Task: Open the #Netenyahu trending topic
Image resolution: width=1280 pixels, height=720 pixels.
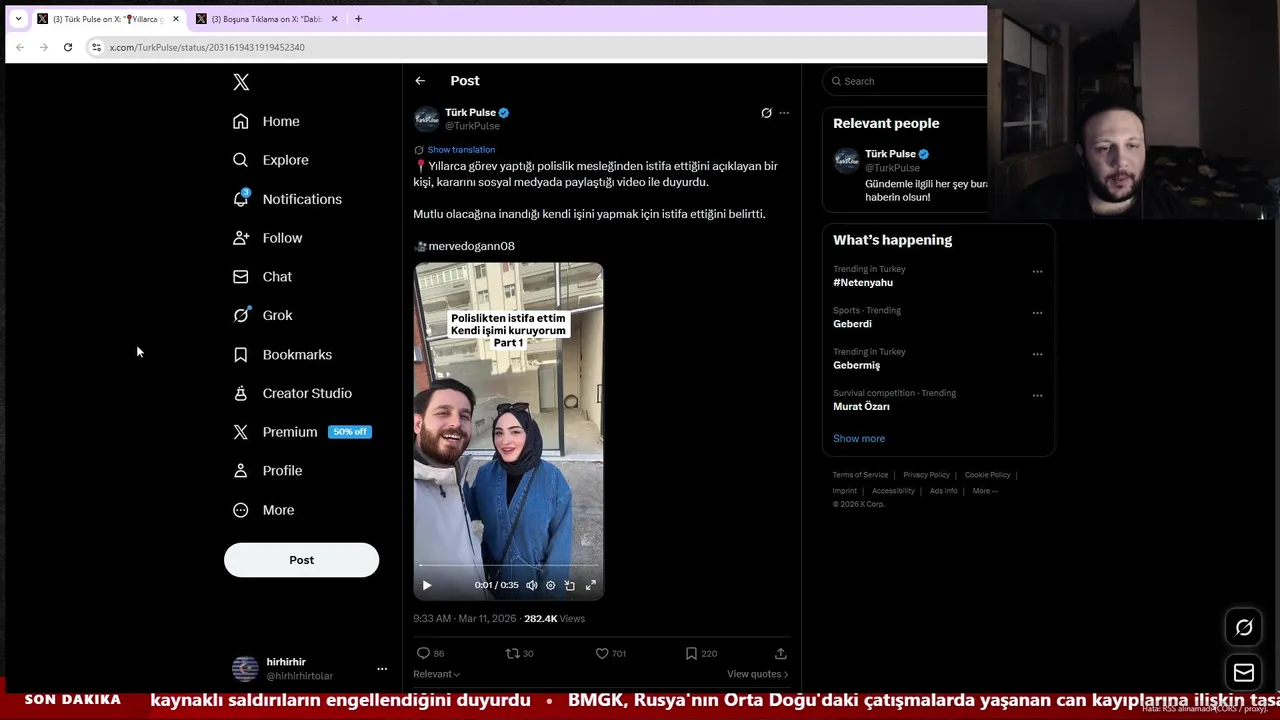Action: [x=863, y=283]
